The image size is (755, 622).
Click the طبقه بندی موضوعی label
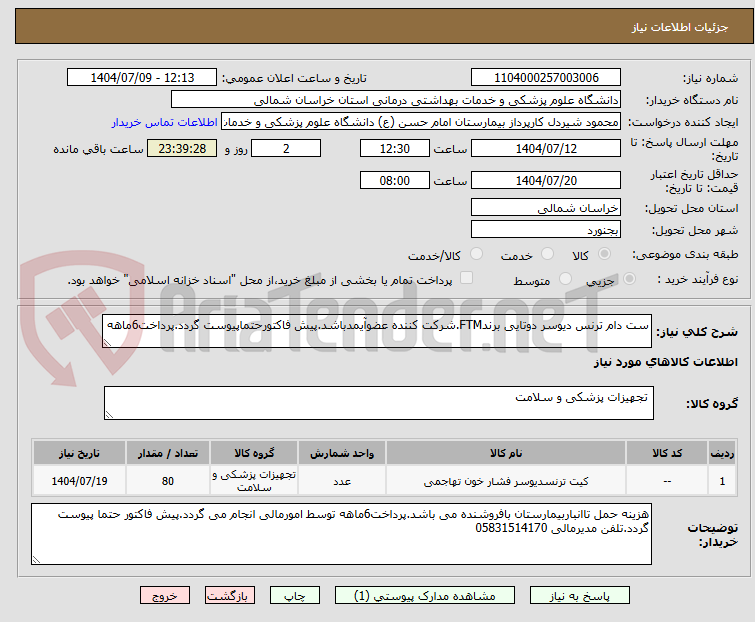click(685, 254)
